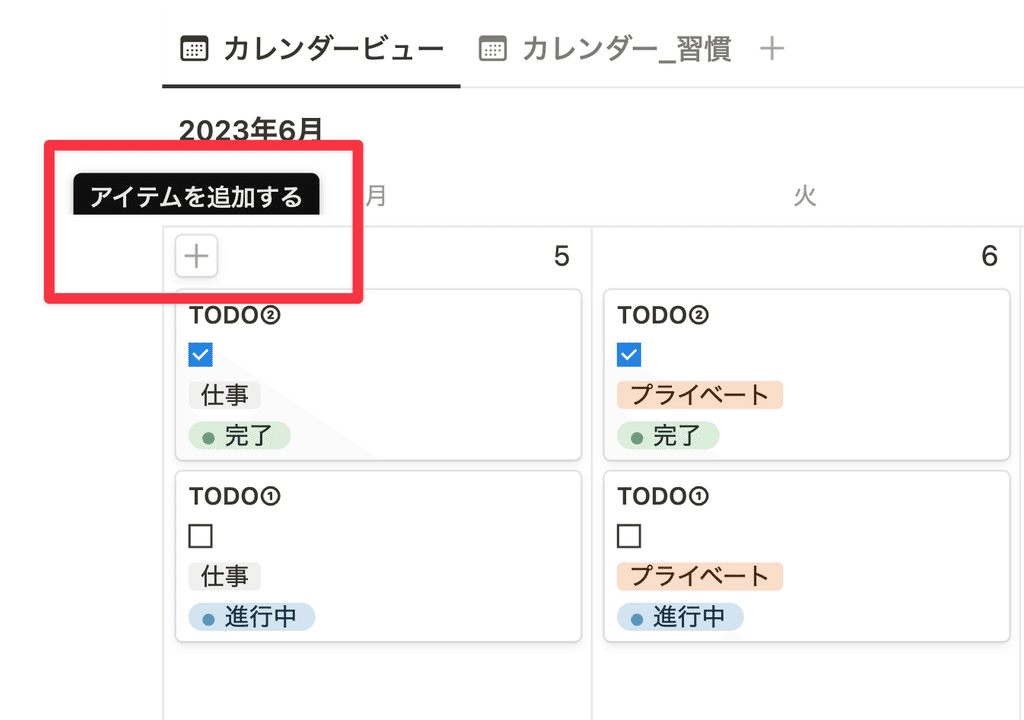Click the プライベート tag on day 6 TODO②
The image size is (1024, 720).
coord(700,395)
